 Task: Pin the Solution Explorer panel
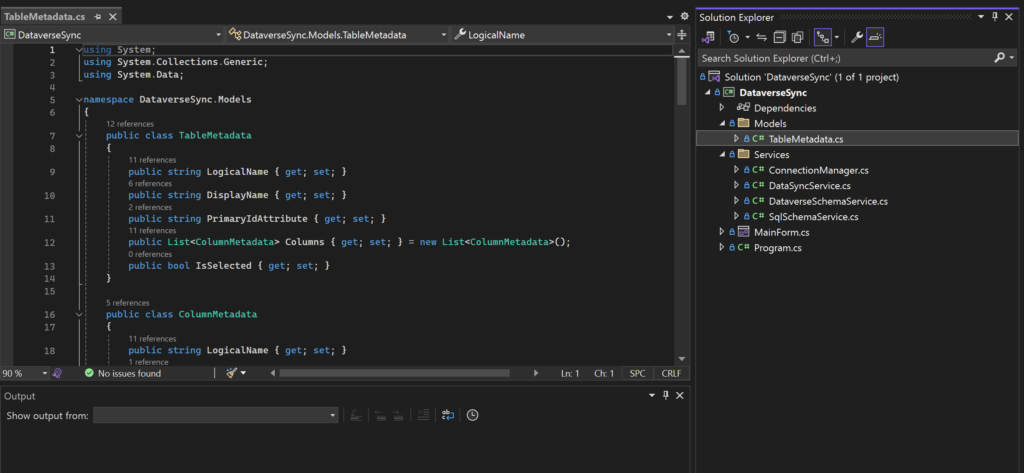click(x=995, y=18)
